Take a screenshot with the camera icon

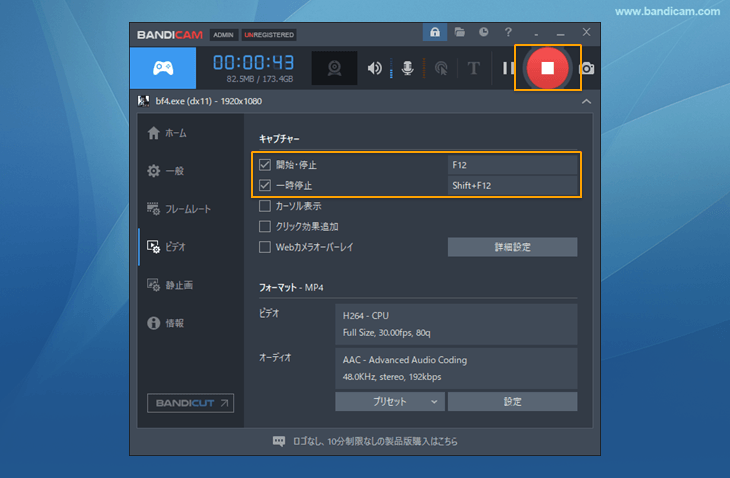click(588, 69)
